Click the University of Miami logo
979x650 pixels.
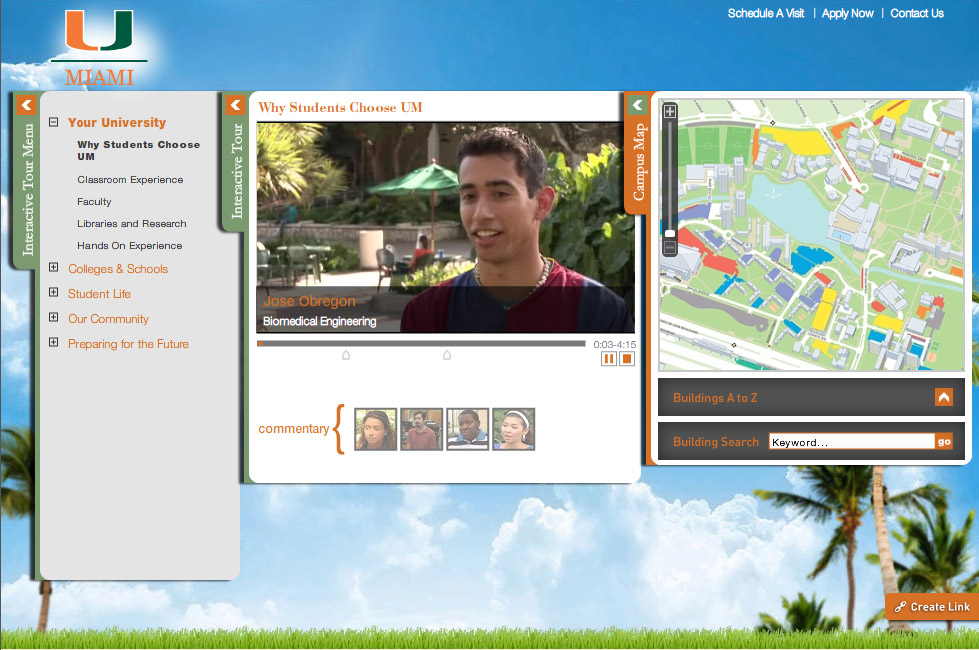(99, 47)
